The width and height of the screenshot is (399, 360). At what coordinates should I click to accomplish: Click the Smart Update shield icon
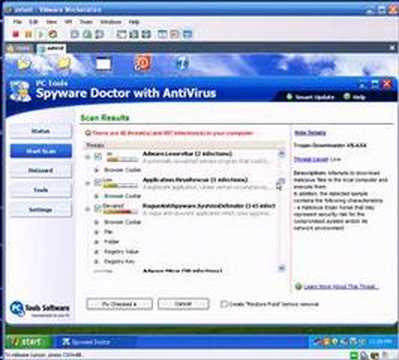pyautogui.click(x=289, y=97)
